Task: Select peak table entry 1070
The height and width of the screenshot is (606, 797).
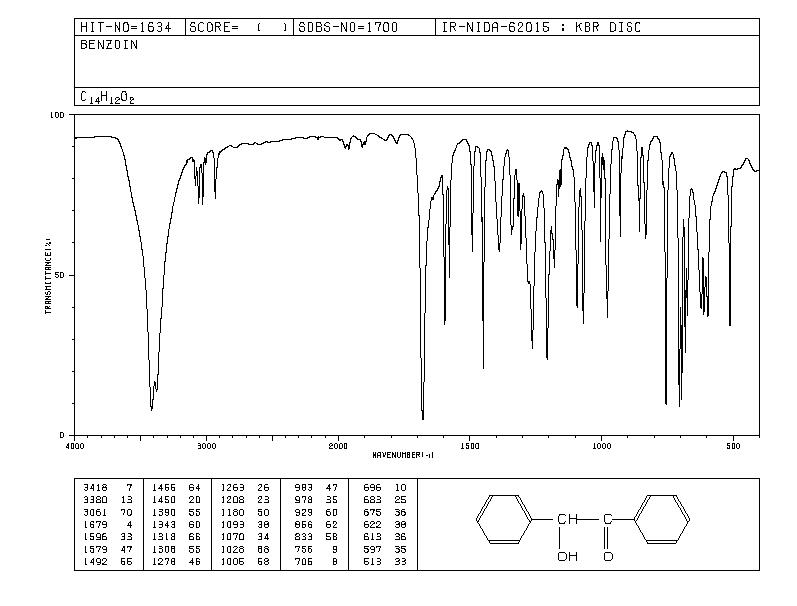Action: [232, 537]
